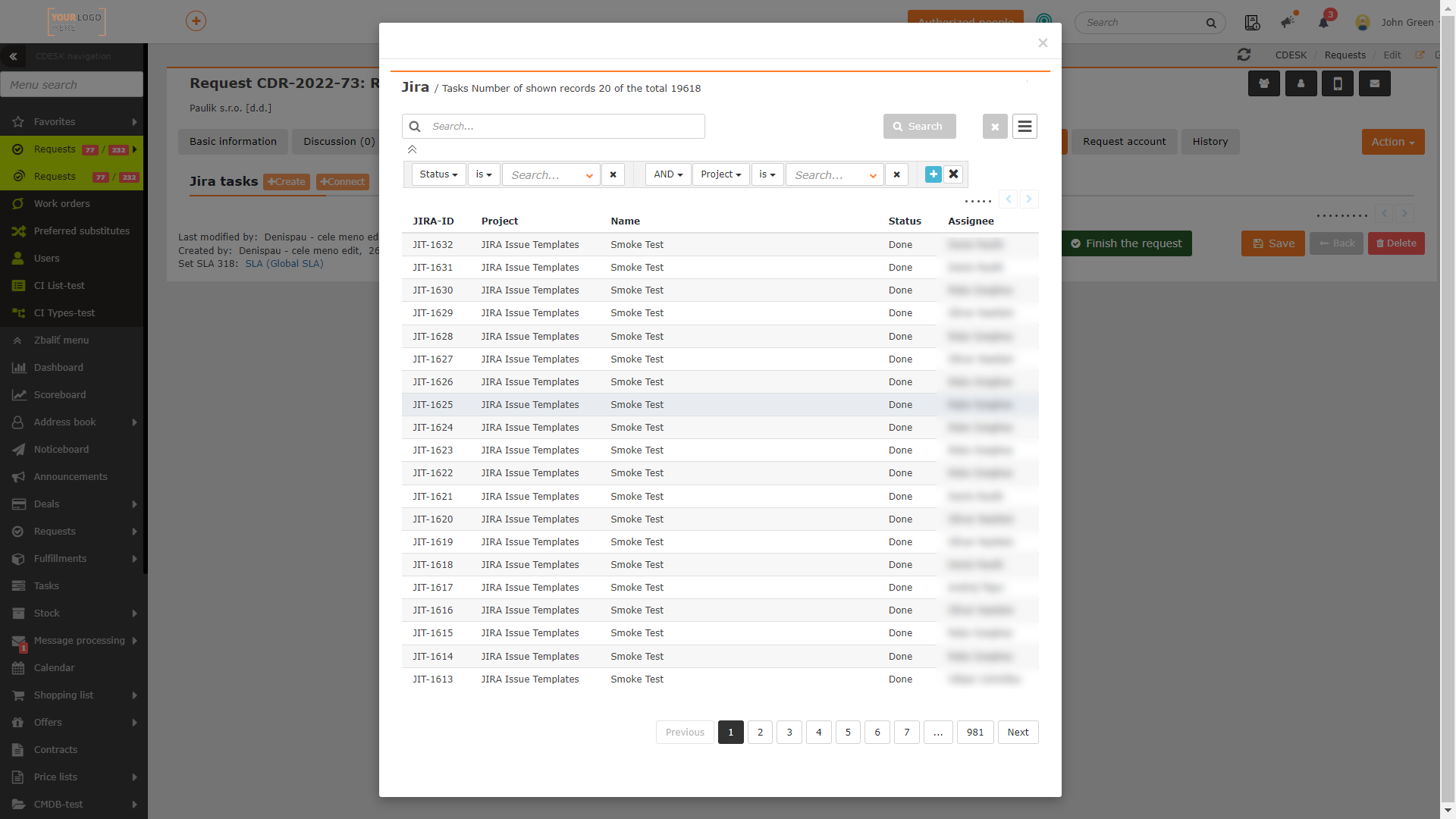Screen dimensions: 1456x819
Task: Click the magnifier icon in Jira search field
Action: 415,127
